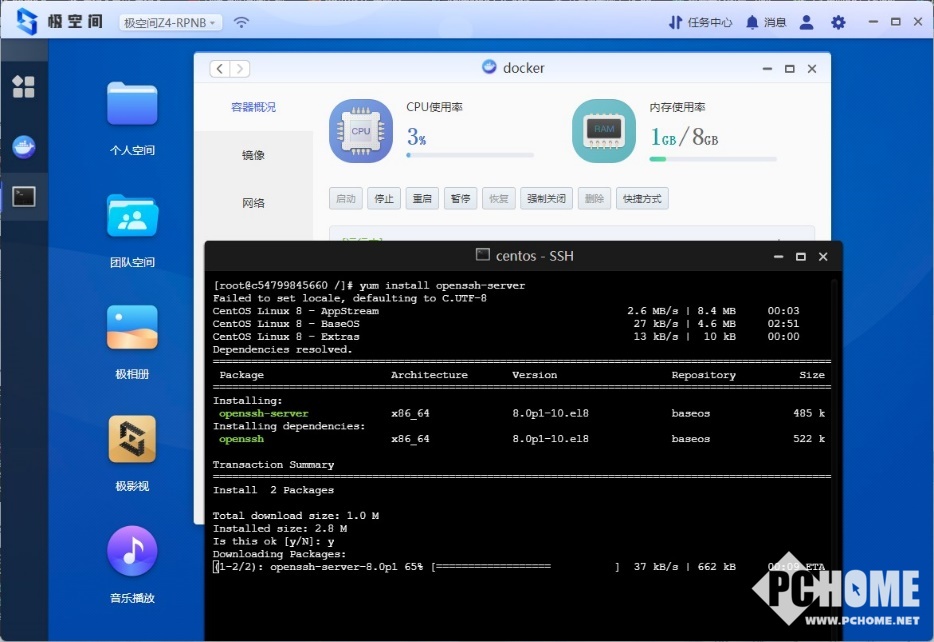Click the 启动 start button

pos(345,198)
